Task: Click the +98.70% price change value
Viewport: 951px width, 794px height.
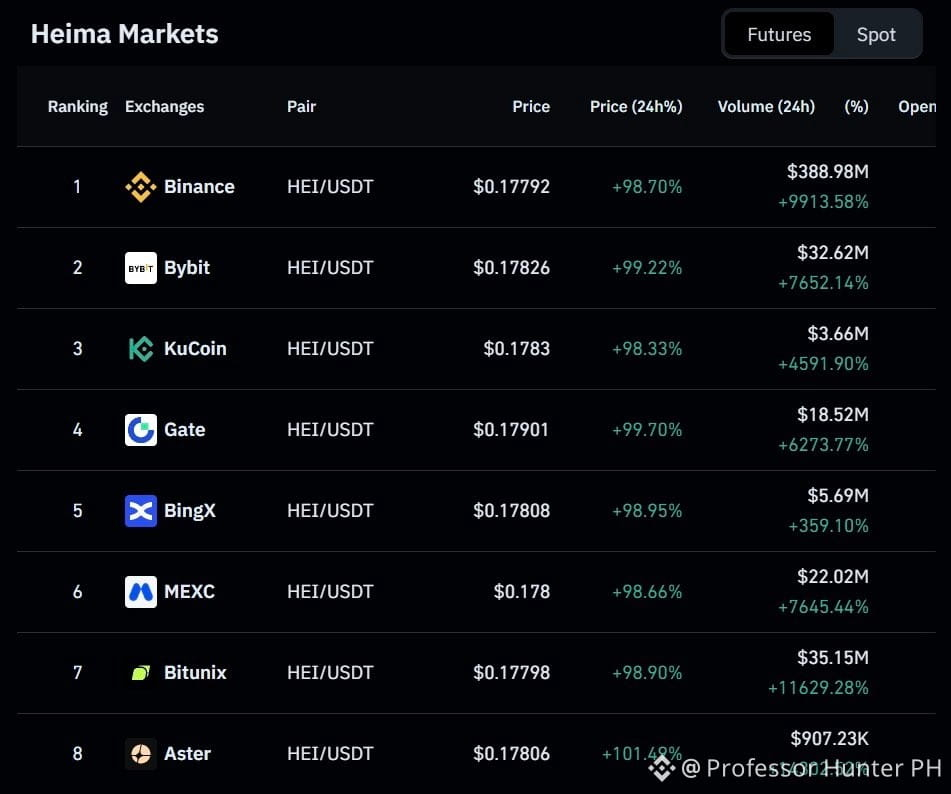Action: tap(647, 187)
